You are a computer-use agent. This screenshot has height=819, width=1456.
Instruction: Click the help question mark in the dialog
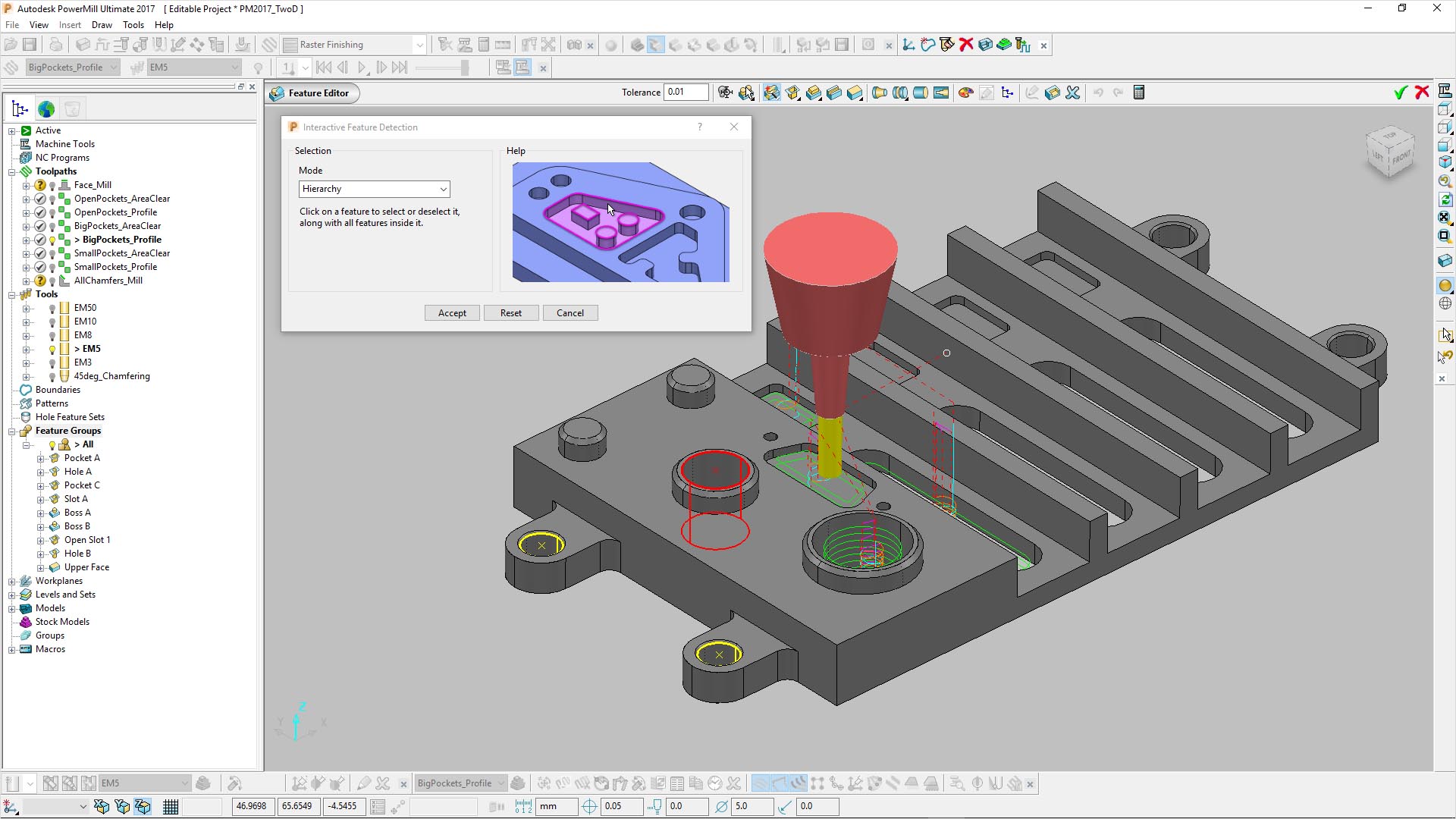[700, 127]
